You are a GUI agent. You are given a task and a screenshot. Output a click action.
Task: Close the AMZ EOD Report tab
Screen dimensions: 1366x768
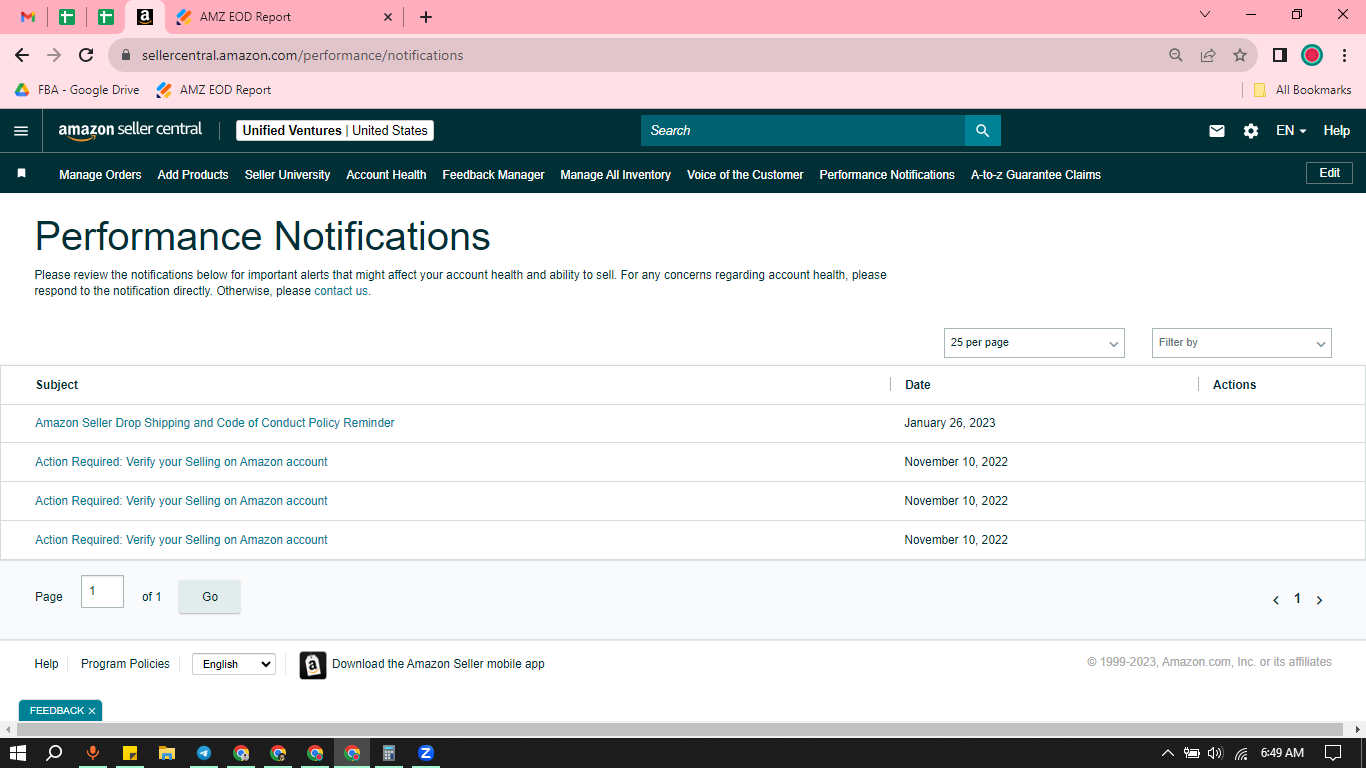tap(389, 17)
